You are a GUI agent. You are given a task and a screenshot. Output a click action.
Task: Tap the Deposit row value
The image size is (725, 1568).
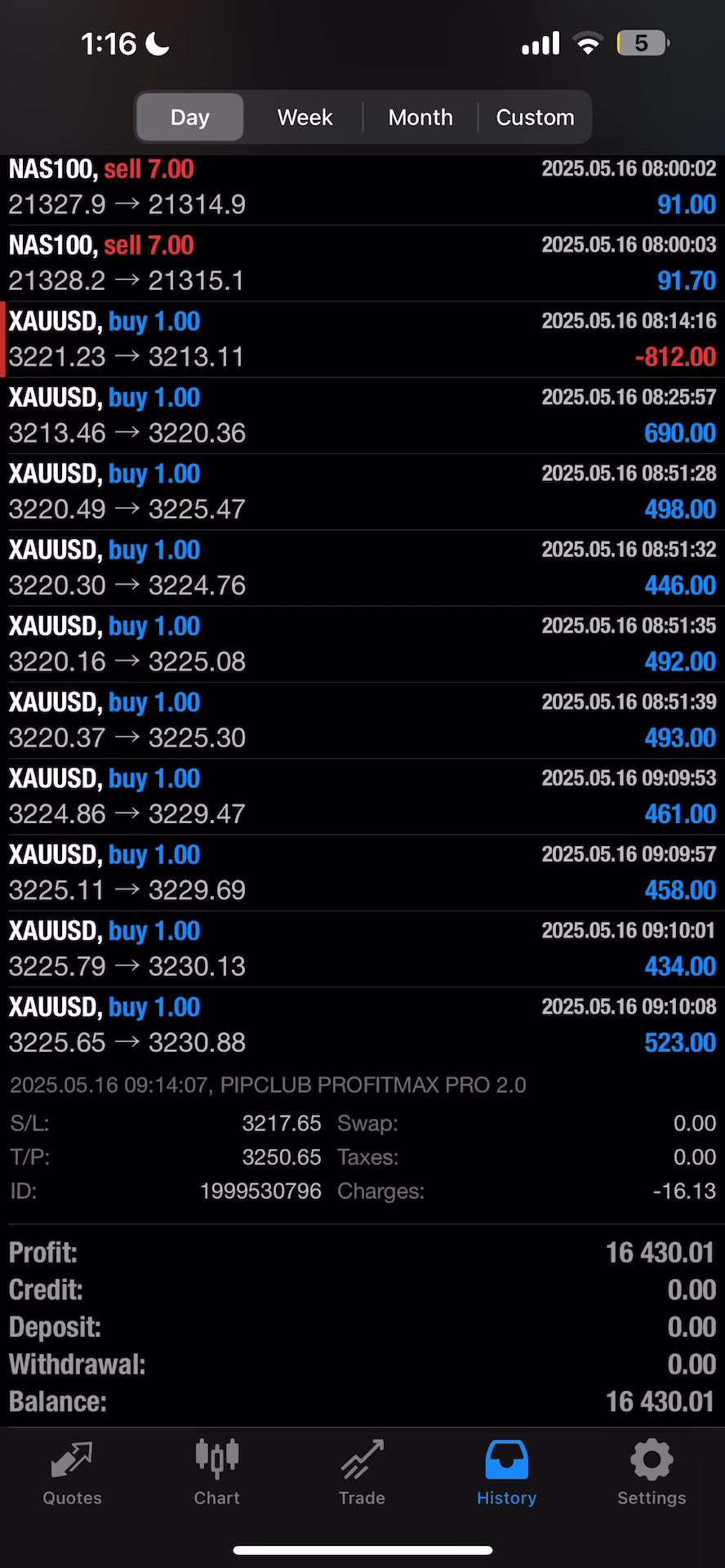pyautogui.click(x=692, y=1327)
